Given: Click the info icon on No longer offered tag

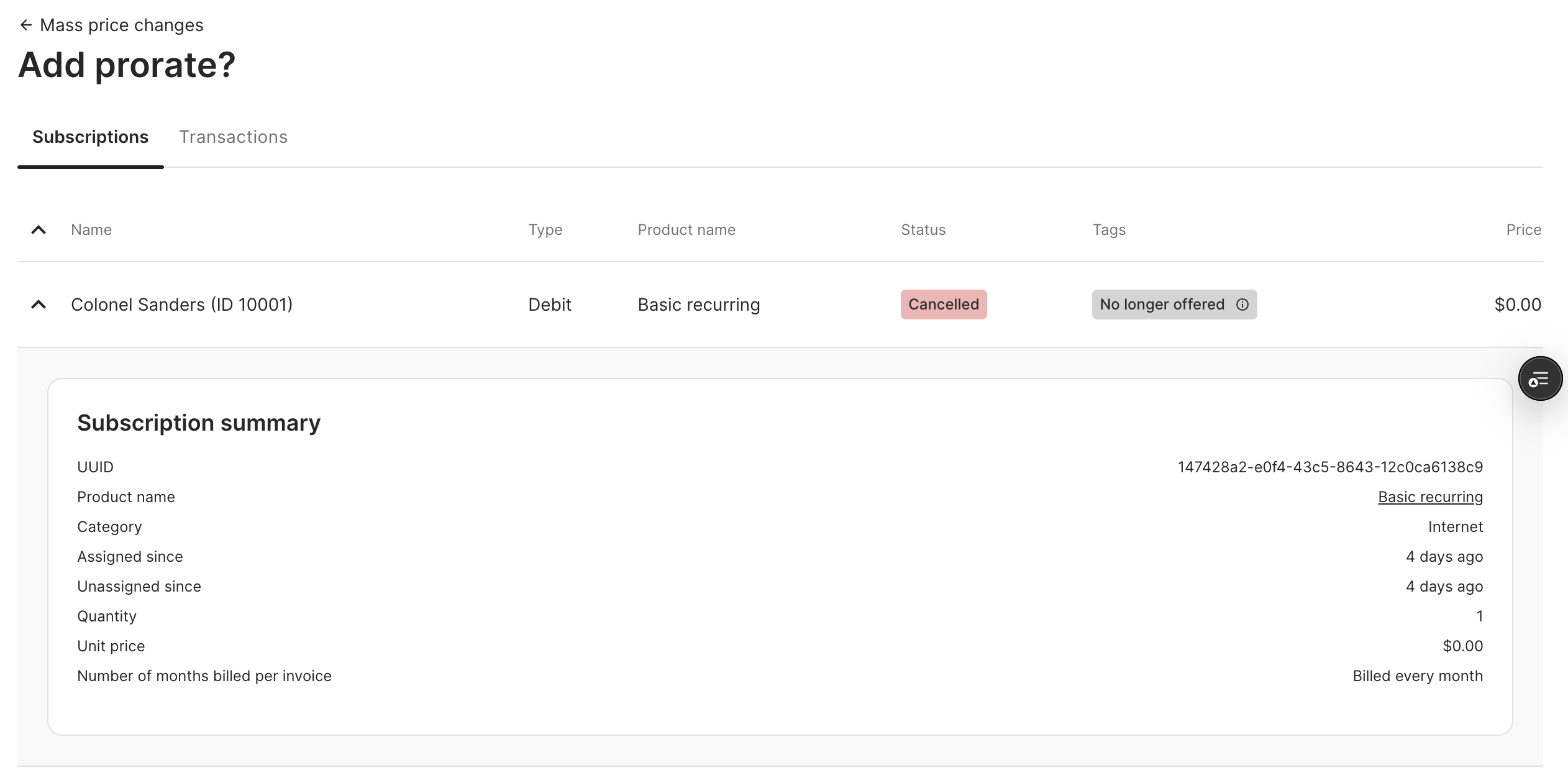Looking at the screenshot, I should pos(1242,304).
